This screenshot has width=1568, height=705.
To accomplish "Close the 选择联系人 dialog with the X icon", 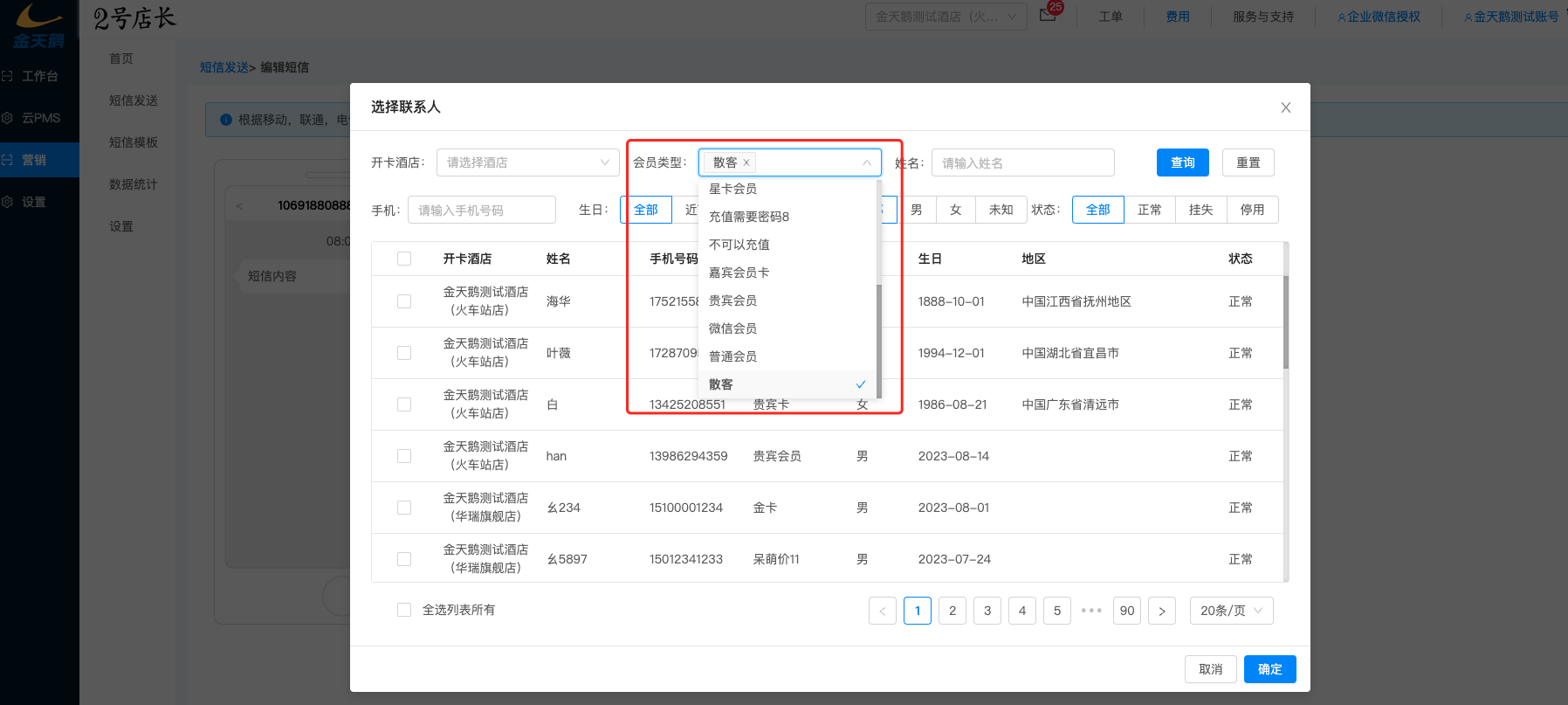I will (1285, 107).
